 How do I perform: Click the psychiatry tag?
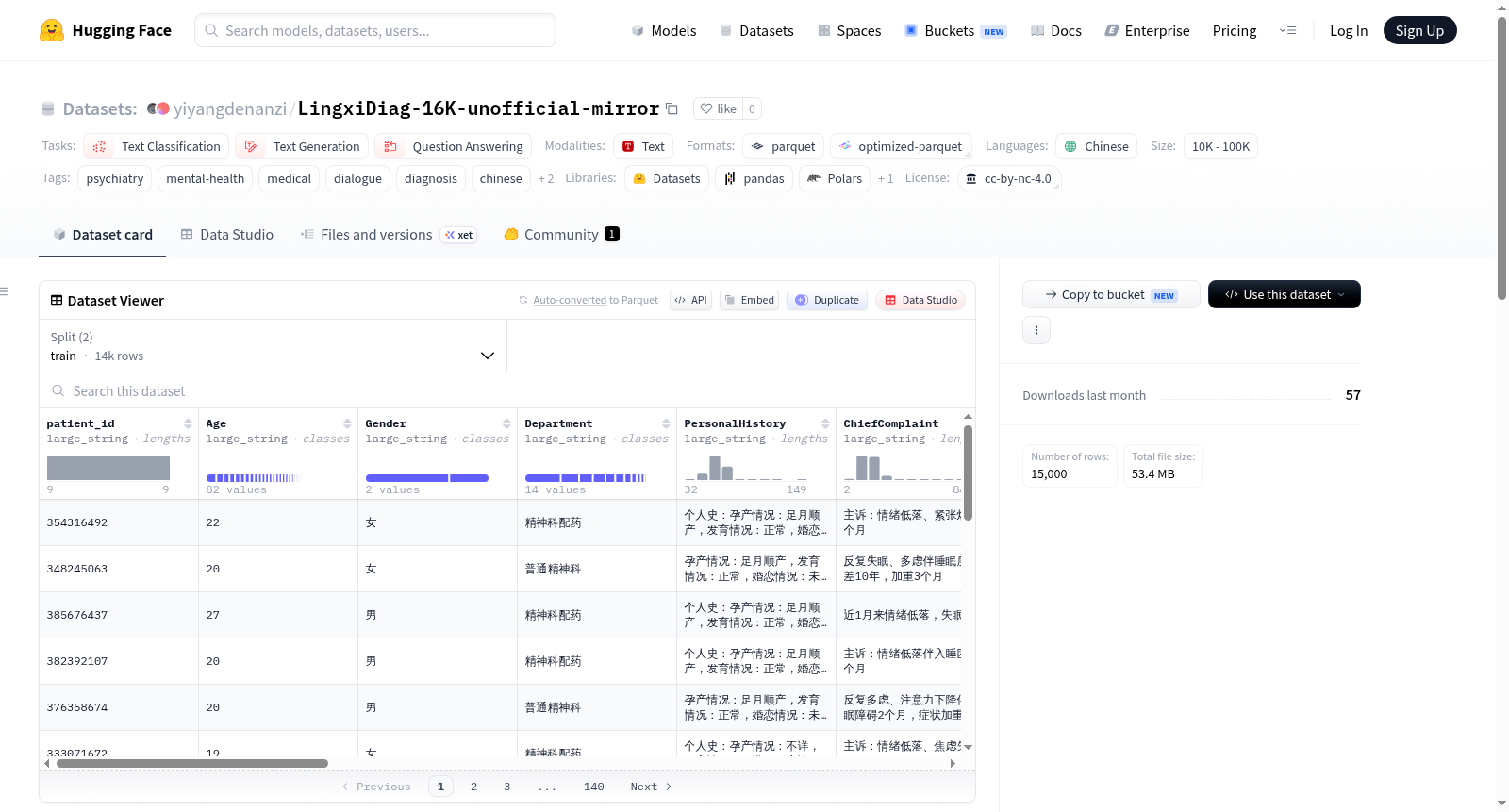(115, 178)
